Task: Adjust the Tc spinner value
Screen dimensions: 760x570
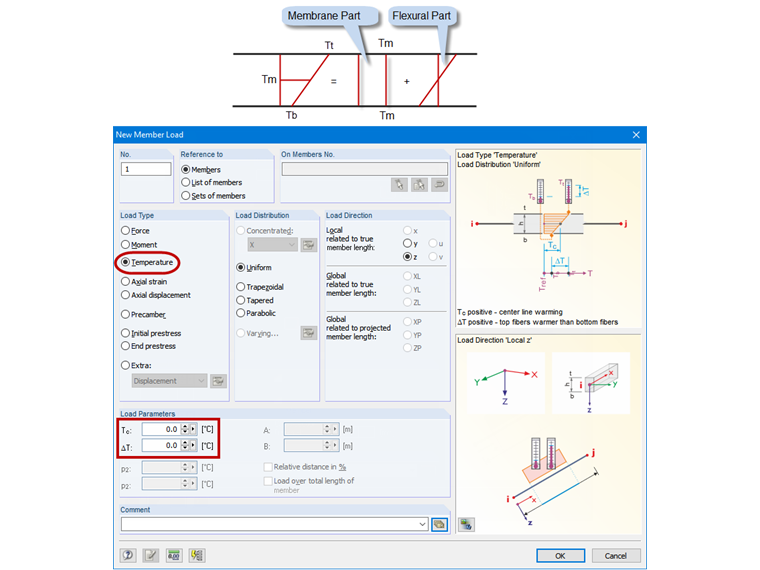Action: (185, 429)
